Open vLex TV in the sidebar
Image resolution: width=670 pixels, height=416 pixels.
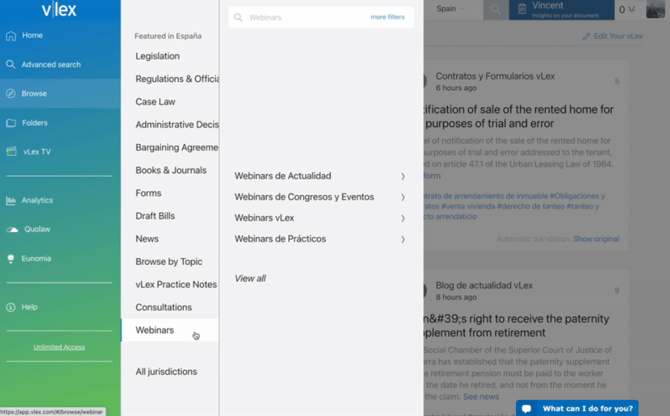[x=60, y=152]
